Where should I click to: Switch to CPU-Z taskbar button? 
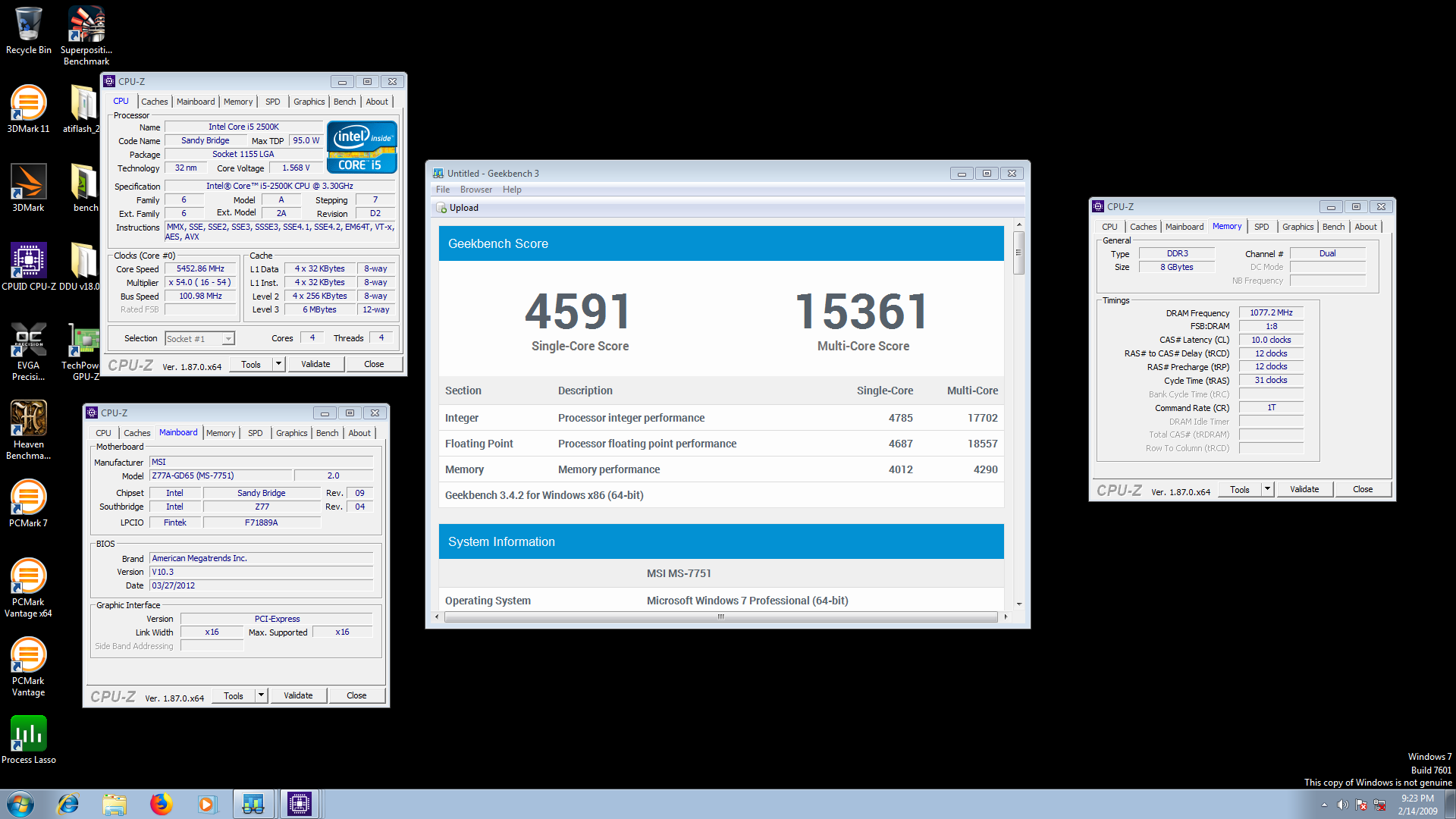coord(300,804)
